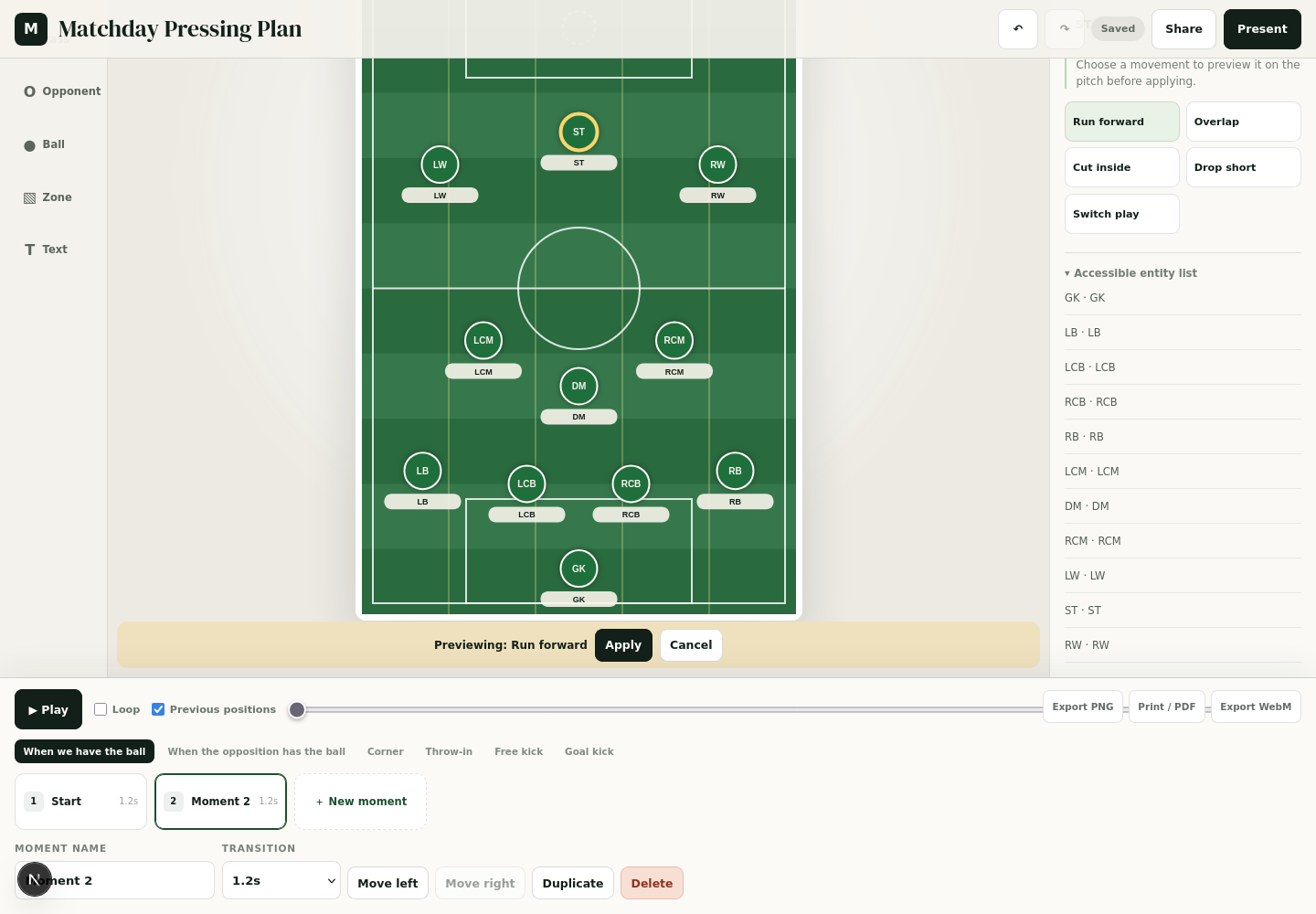Viewport: 1316px width, 914px height.
Task: Switch to When the opposition has the ball
Action: (257, 751)
